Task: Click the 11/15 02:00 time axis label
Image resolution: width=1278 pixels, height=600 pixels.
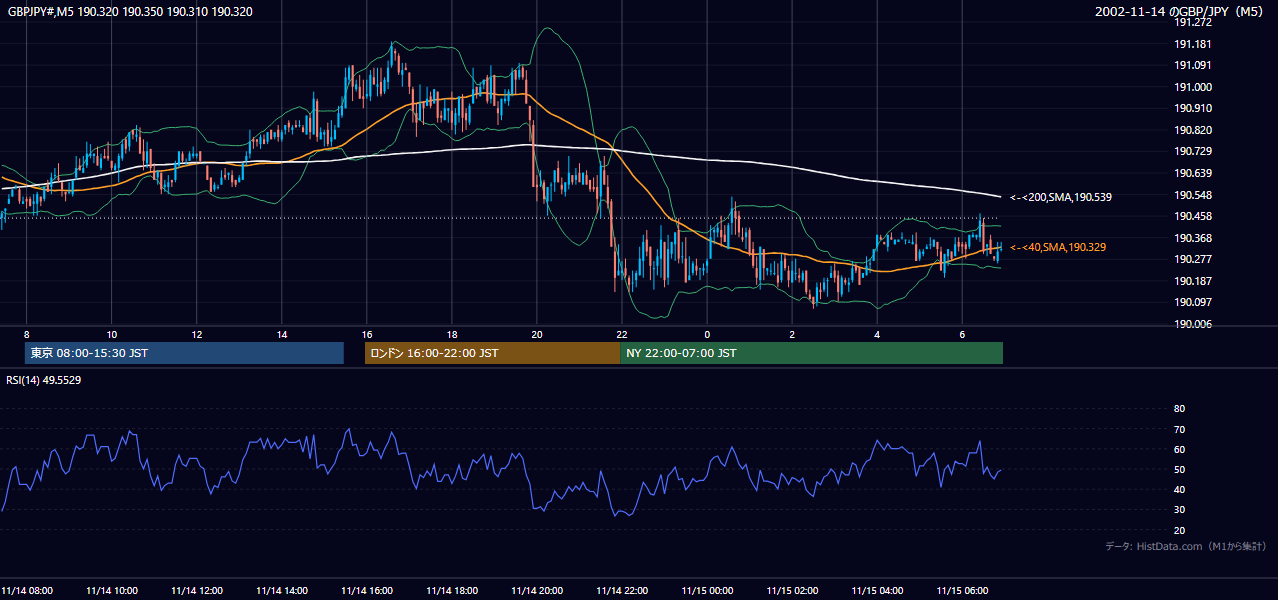Action: pos(792,590)
